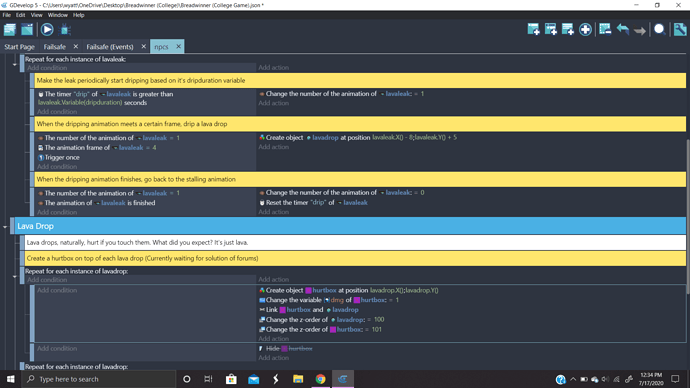Open the View menu
Viewport: 690px width, 388px height.
(x=36, y=15)
